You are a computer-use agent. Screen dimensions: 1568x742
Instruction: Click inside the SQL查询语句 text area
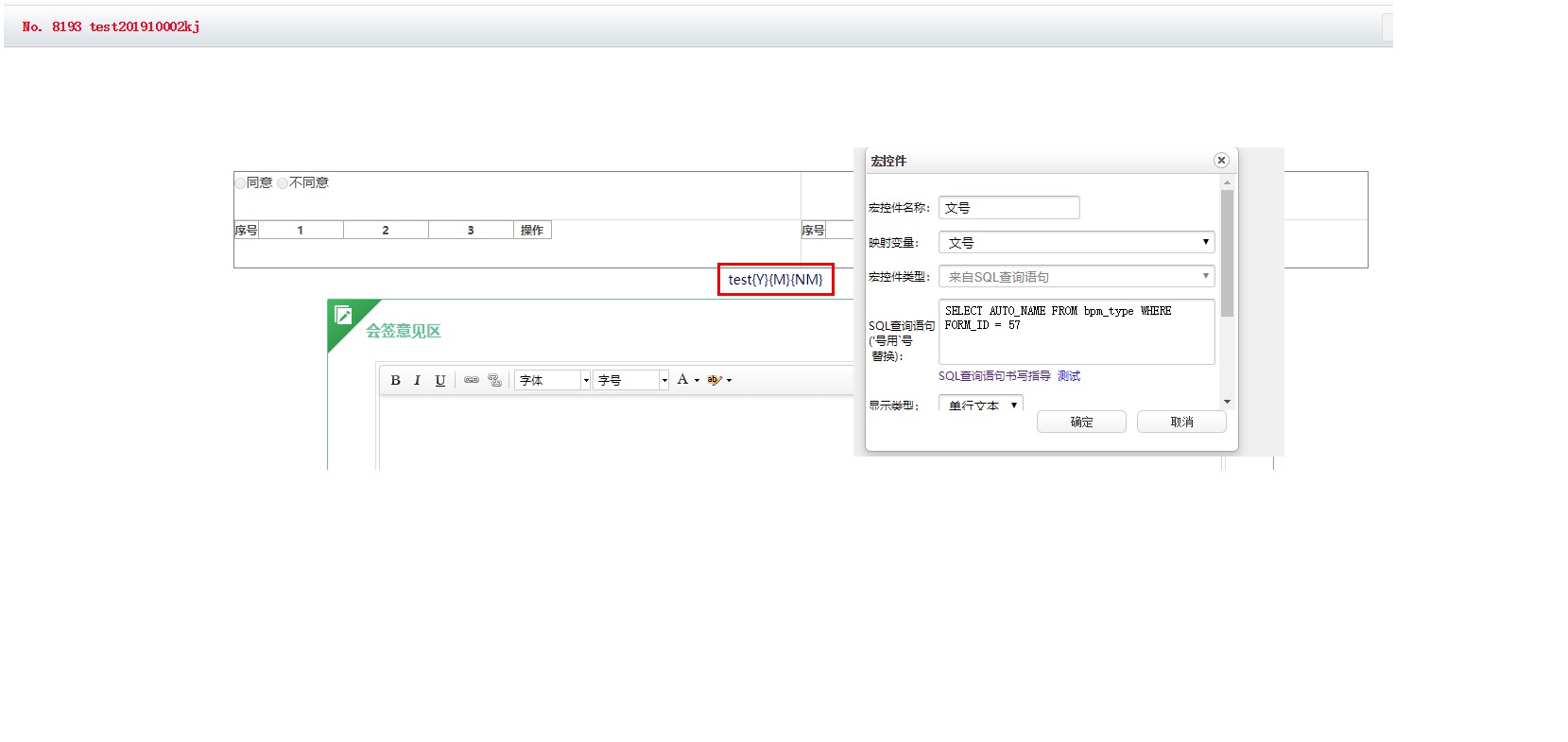tap(1077, 332)
